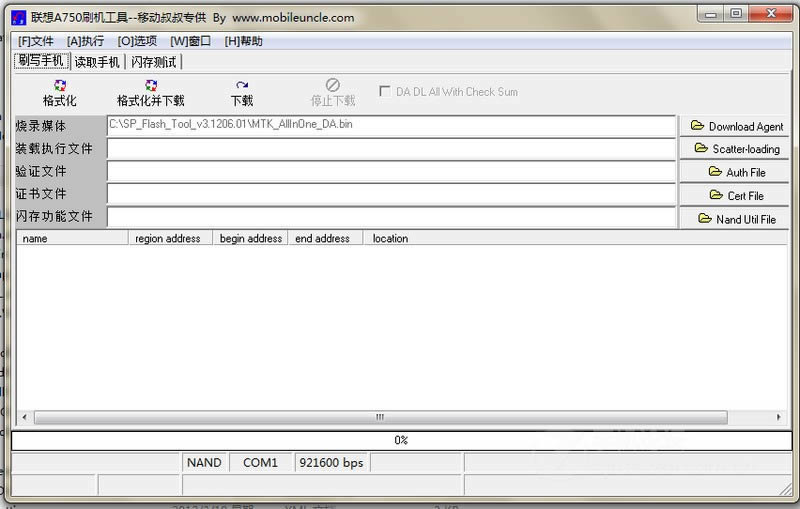The width and height of the screenshot is (800, 509).
Task: Browse for a Scatter-loading file
Action: click(x=735, y=149)
